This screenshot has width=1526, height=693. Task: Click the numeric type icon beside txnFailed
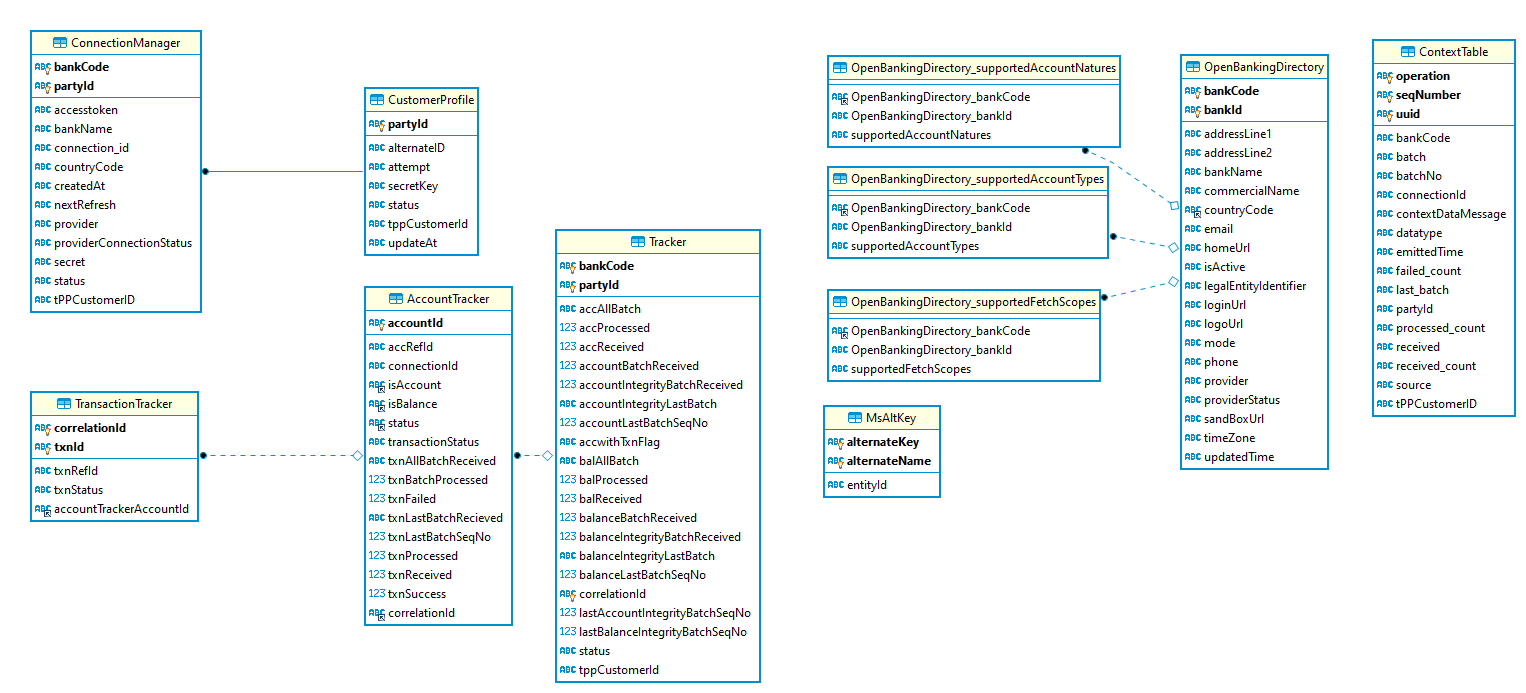pos(377,499)
